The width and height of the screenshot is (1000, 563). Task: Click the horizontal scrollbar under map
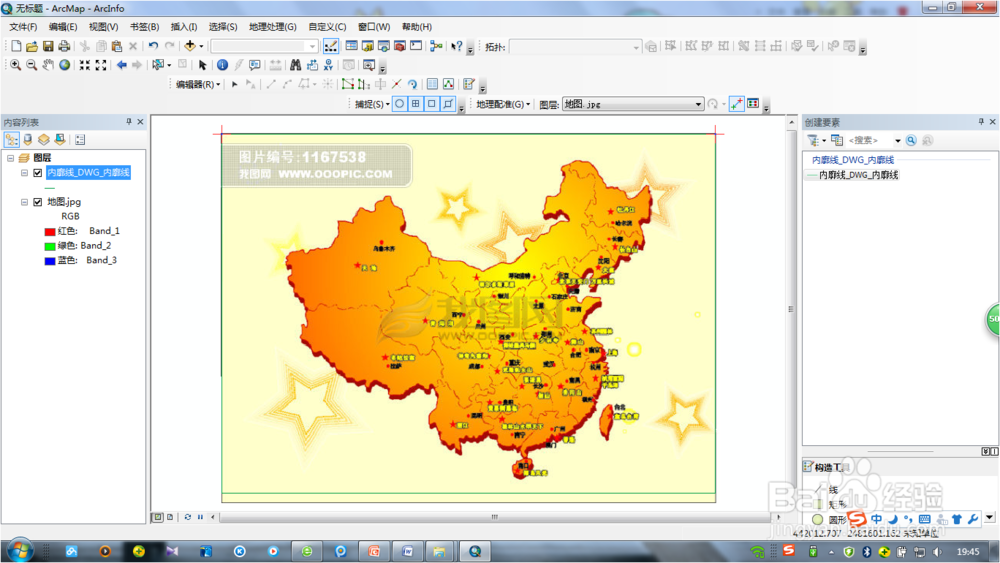pyautogui.click(x=494, y=517)
